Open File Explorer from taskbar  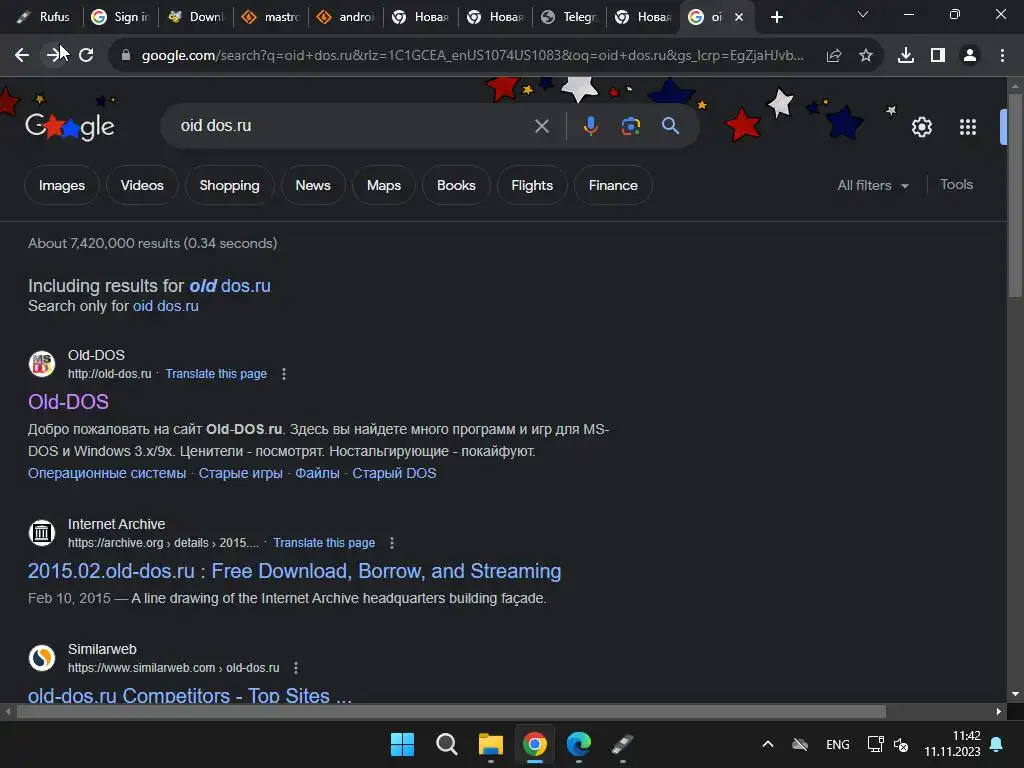490,744
